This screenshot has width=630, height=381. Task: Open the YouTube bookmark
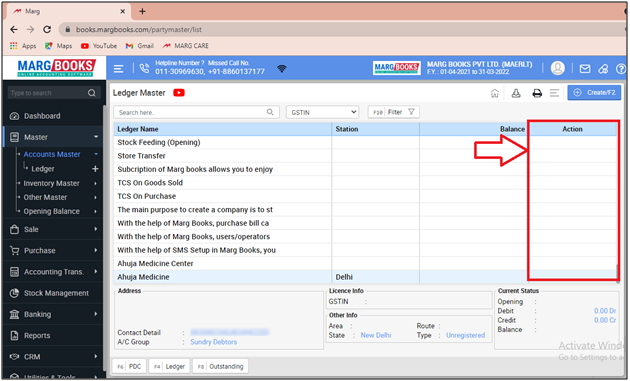(99, 46)
